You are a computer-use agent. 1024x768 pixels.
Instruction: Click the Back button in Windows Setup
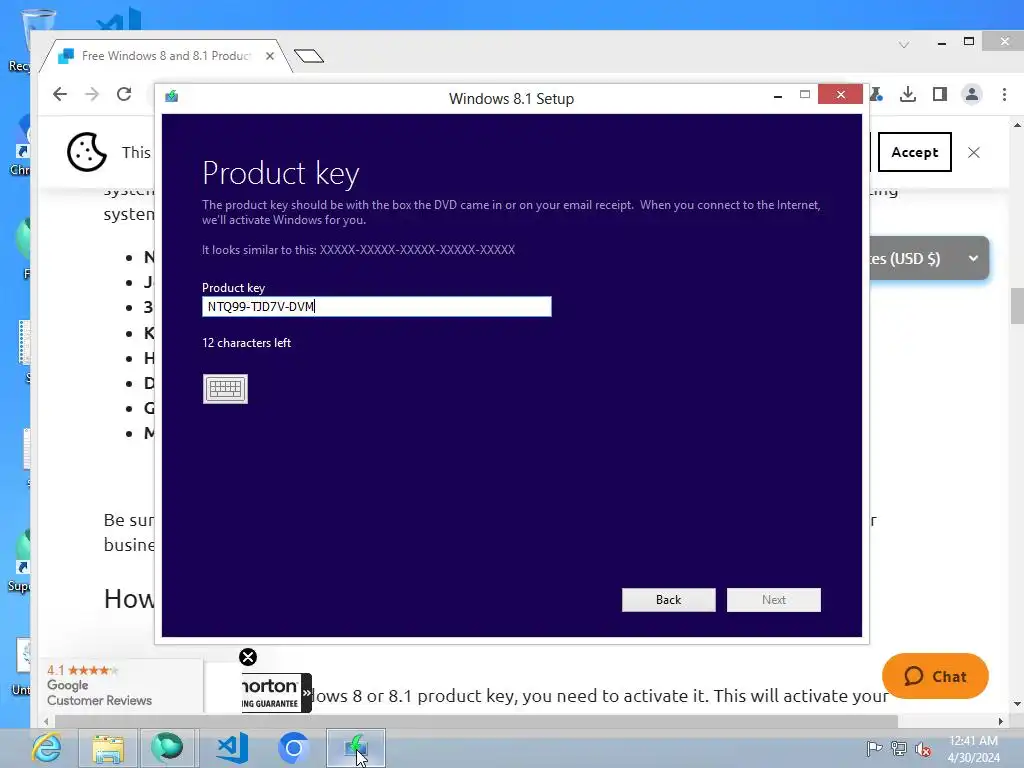point(668,600)
